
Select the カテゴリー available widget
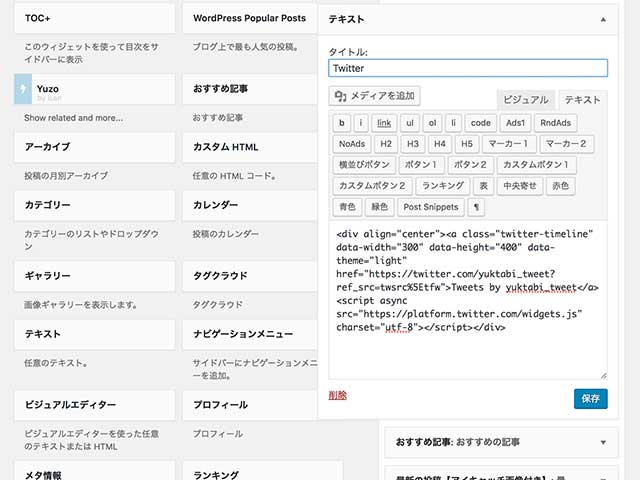coord(95,205)
